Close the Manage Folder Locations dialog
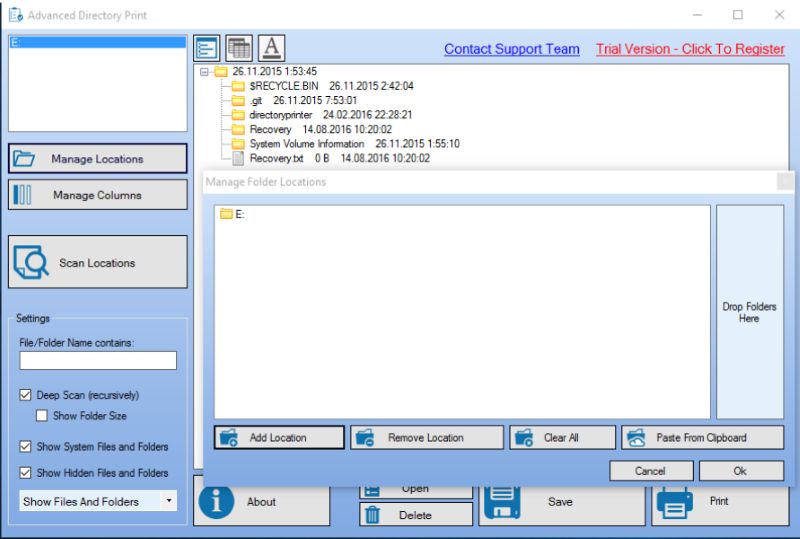The image size is (800, 539). [785, 181]
